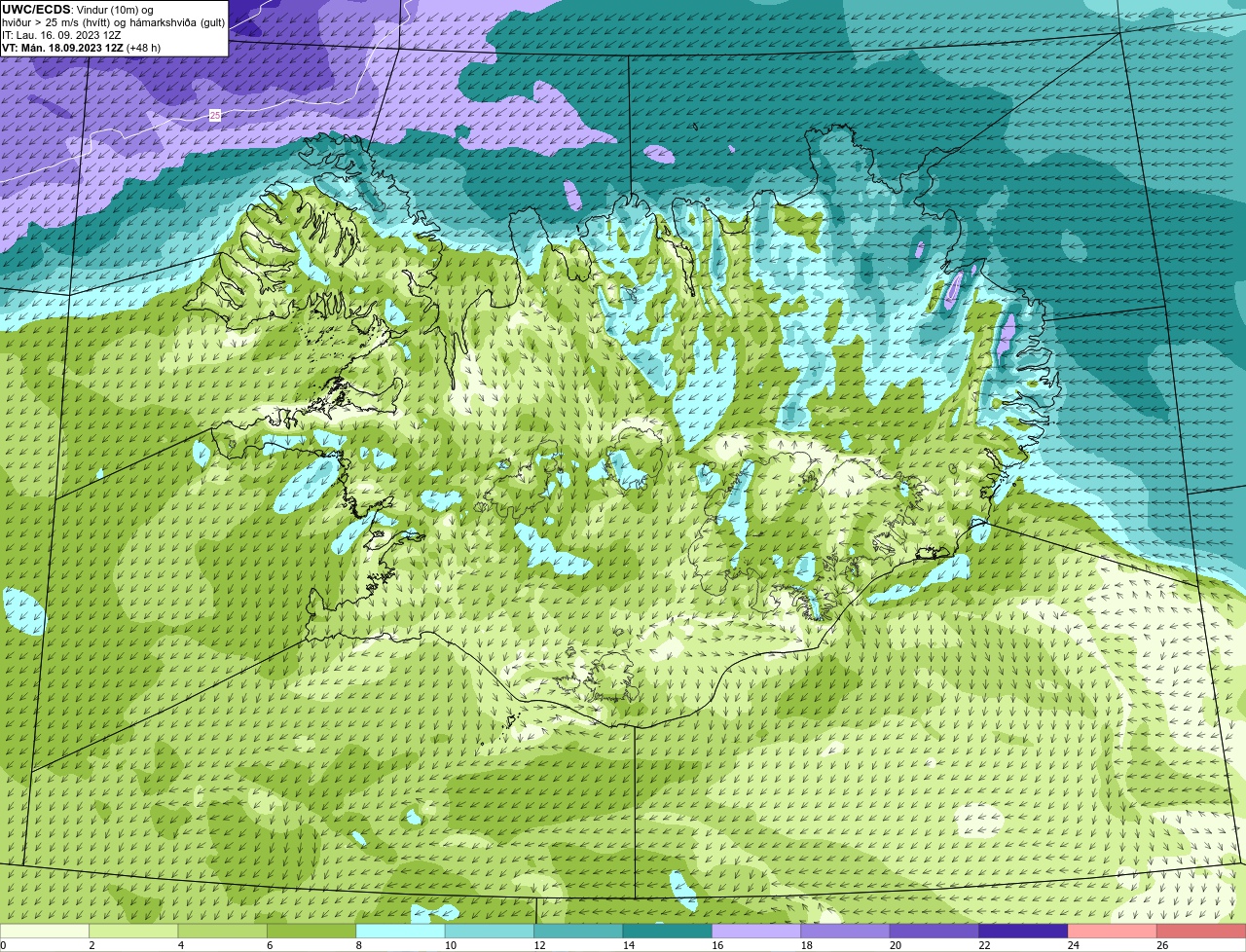Select the 6–8 m/s olive green legend swatch
1246x952 pixels.
pyautogui.click(x=311, y=932)
